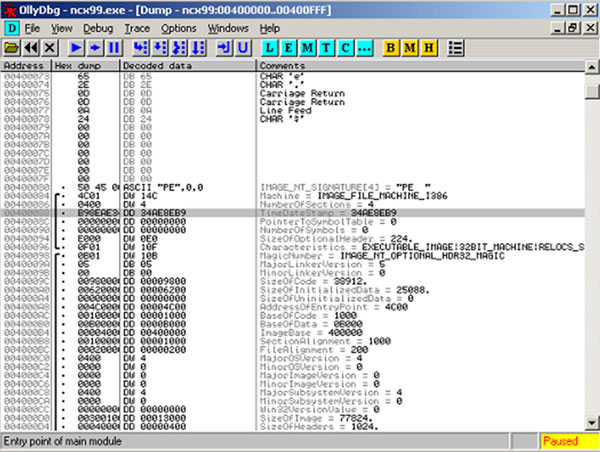Select the IMAGE_FILE_MACHINE_I386 comment
This screenshot has width=600, height=452.
point(380,196)
